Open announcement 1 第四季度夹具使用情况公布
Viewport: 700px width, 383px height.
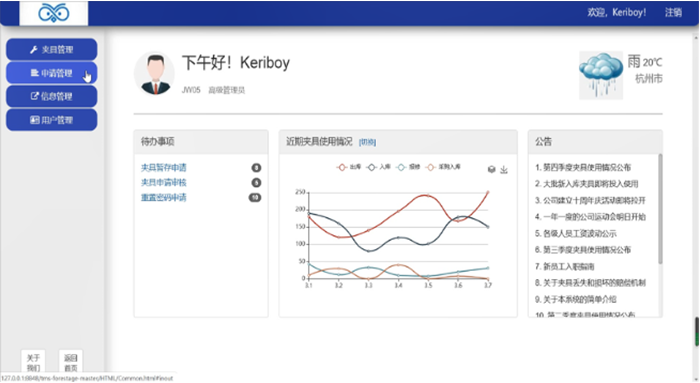click(x=583, y=167)
